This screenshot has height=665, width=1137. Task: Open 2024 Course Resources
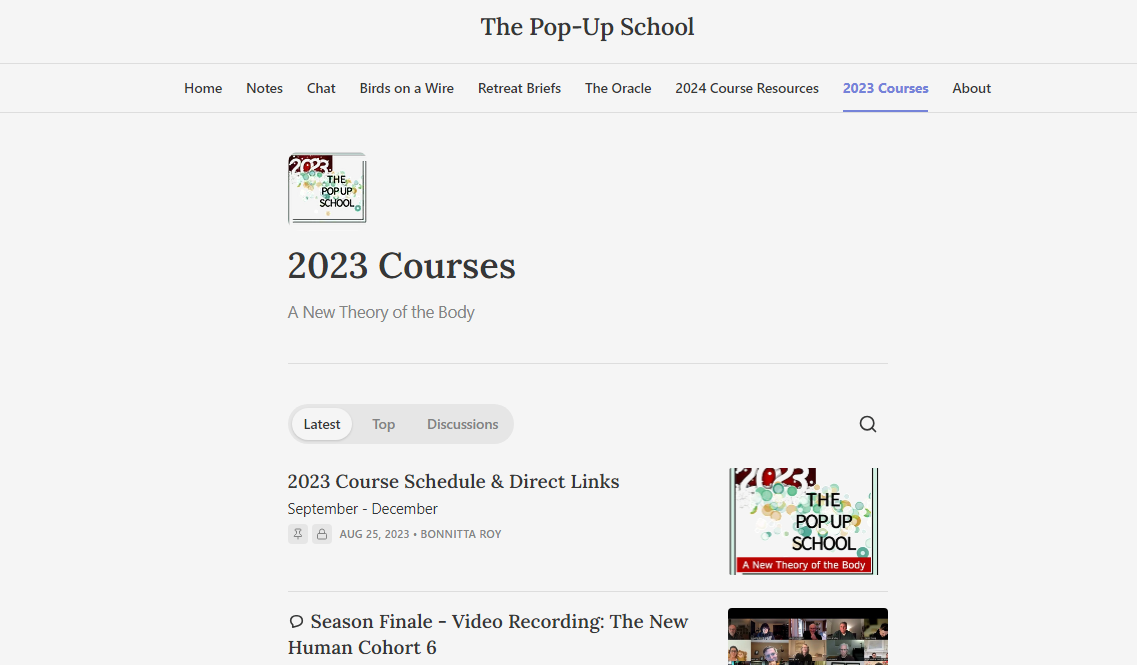[746, 88]
